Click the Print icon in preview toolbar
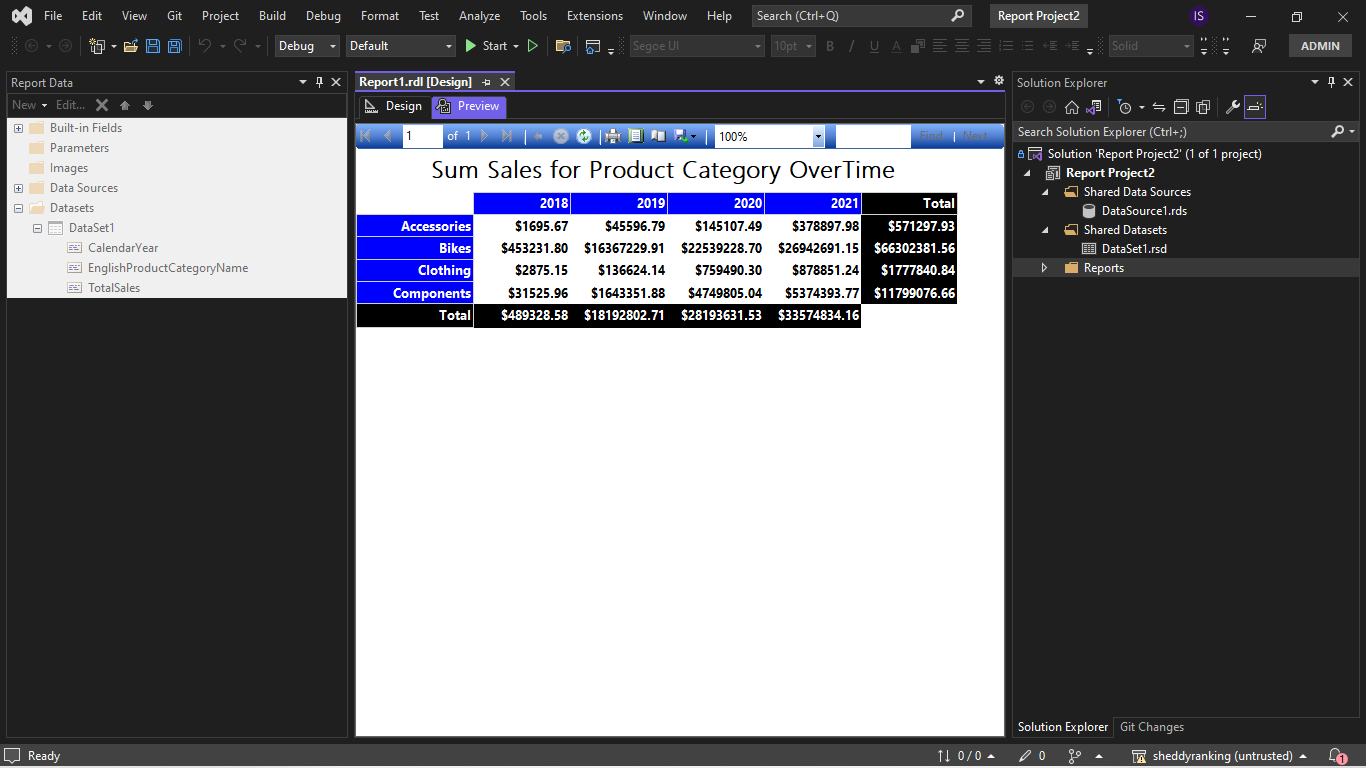Image resolution: width=1366 pixels, height=768 pixels. tap(613, 136)
